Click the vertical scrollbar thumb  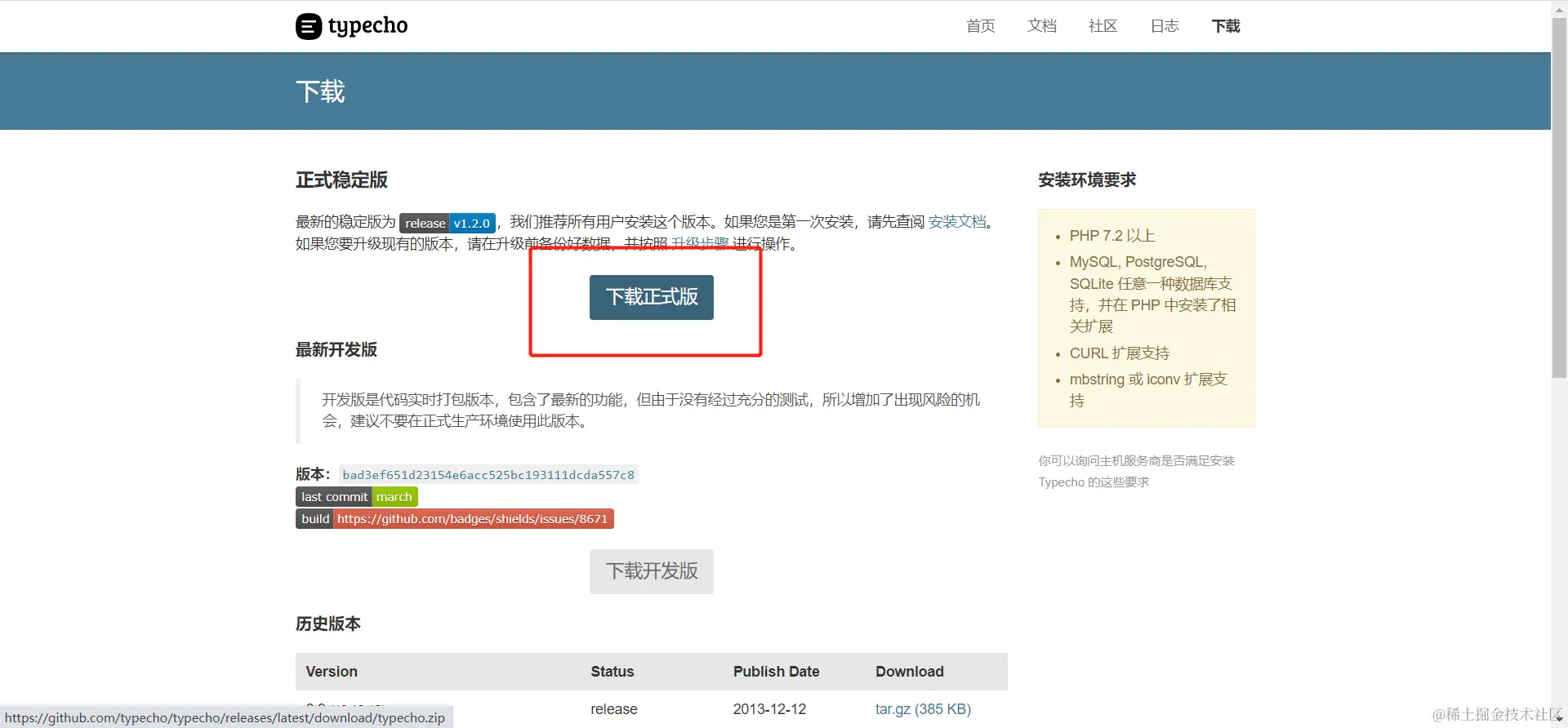1559,198
